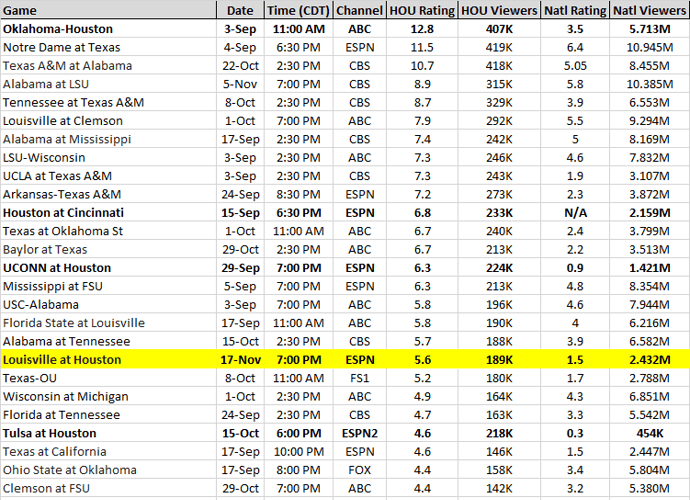Click the 'Alabama at Tennessee' cell

[x=108, y=341]
